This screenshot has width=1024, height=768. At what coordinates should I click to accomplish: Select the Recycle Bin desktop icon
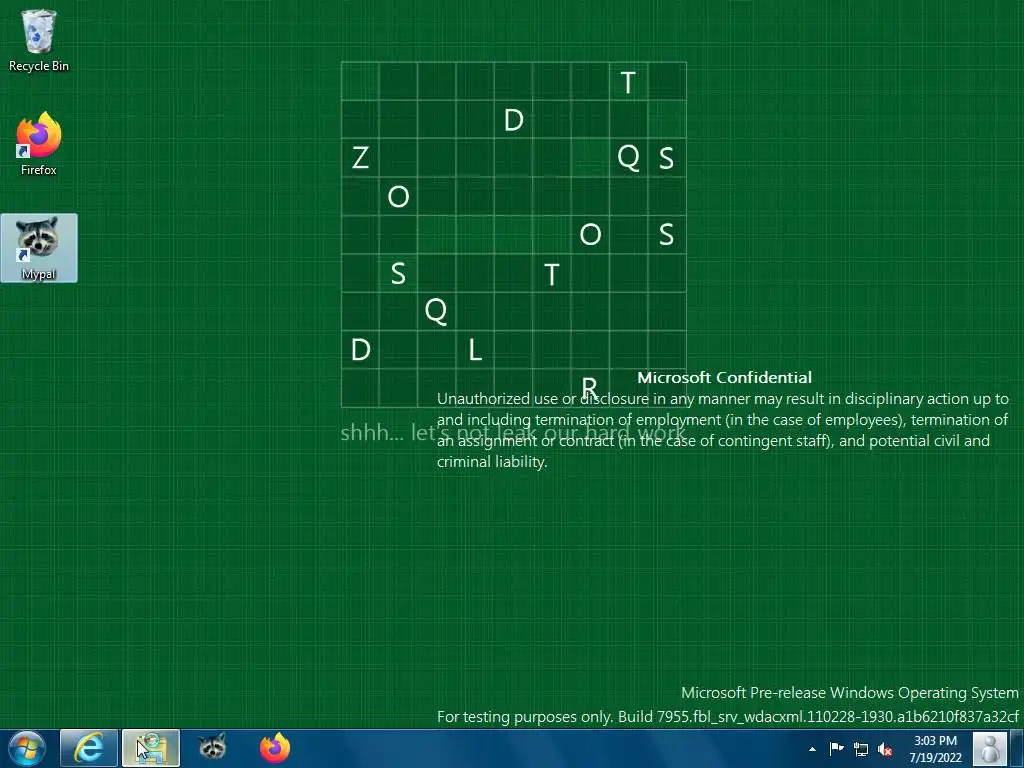point(39,40)
